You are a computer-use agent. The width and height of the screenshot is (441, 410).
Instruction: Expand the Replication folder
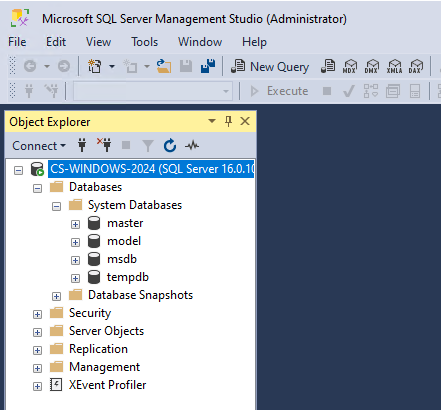coord(38,351)
